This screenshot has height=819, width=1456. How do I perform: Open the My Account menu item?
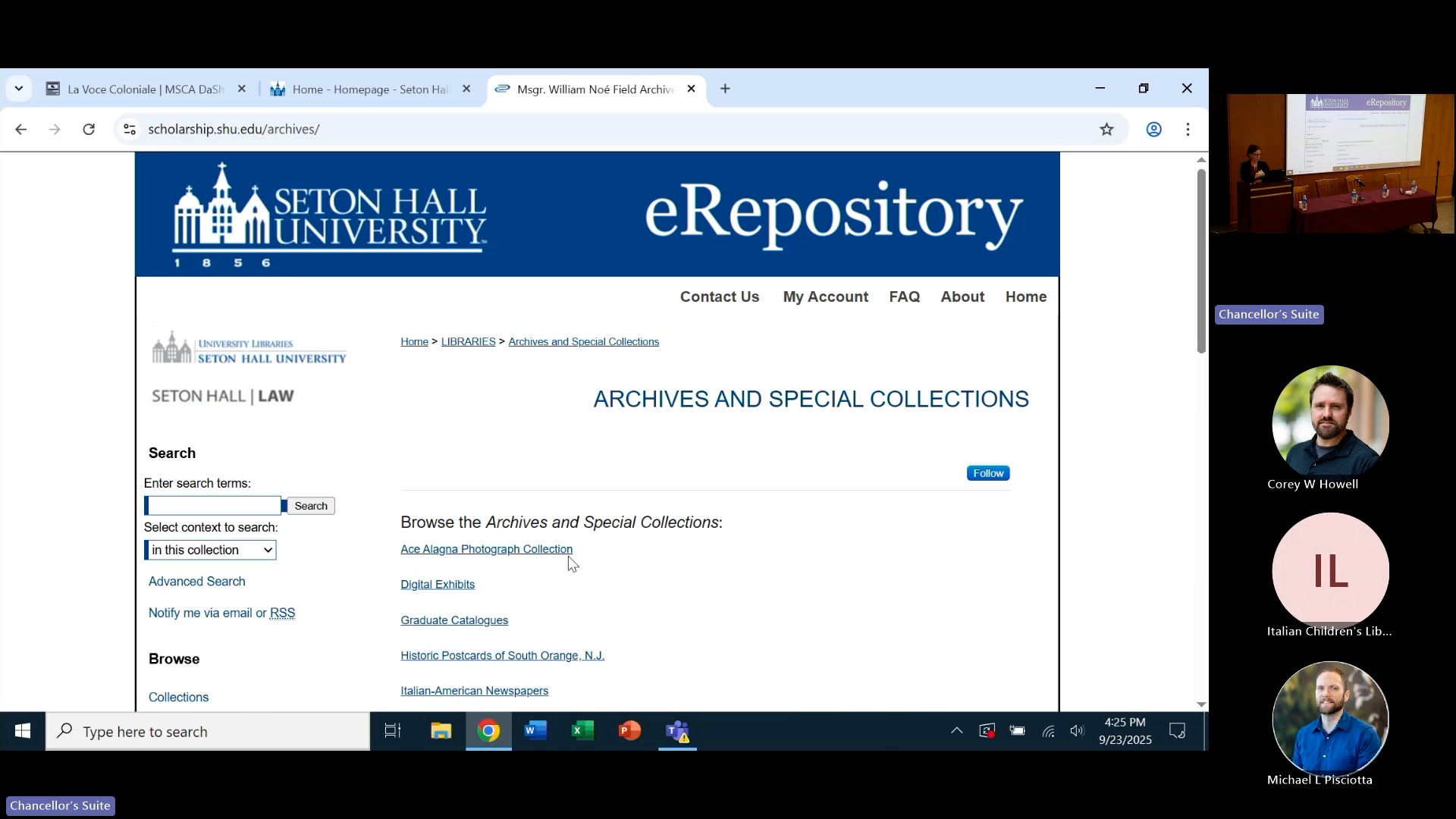[x=825, y=297]
